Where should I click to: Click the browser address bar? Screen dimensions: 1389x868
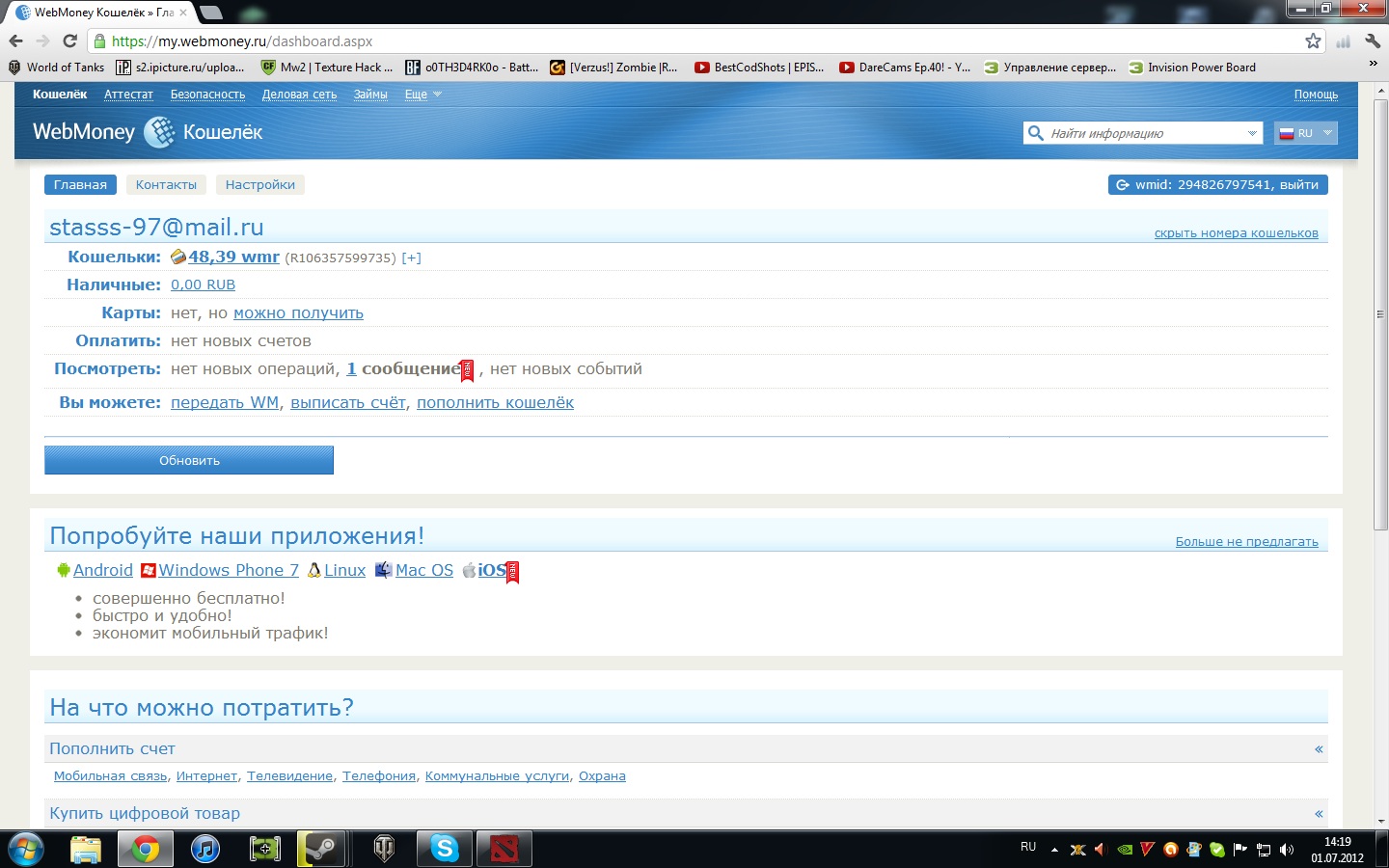[x=704, y=41]
